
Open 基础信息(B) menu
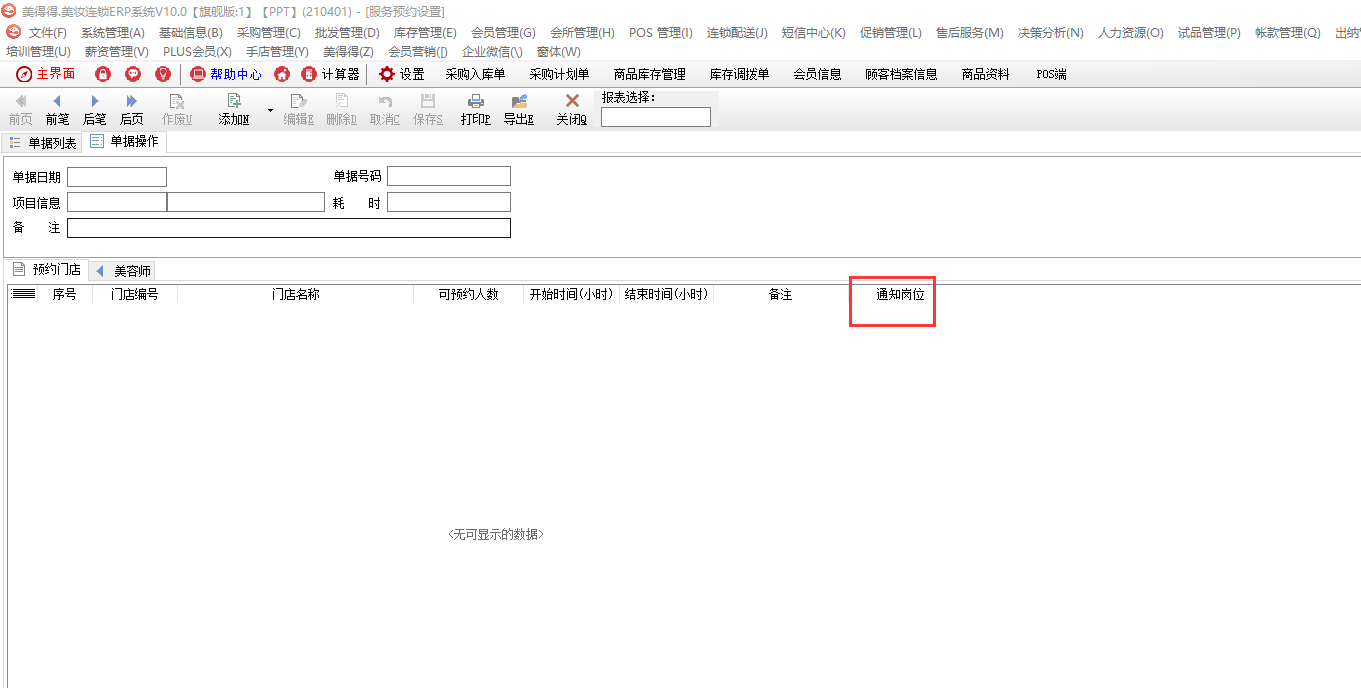click(x=191, y=33)
